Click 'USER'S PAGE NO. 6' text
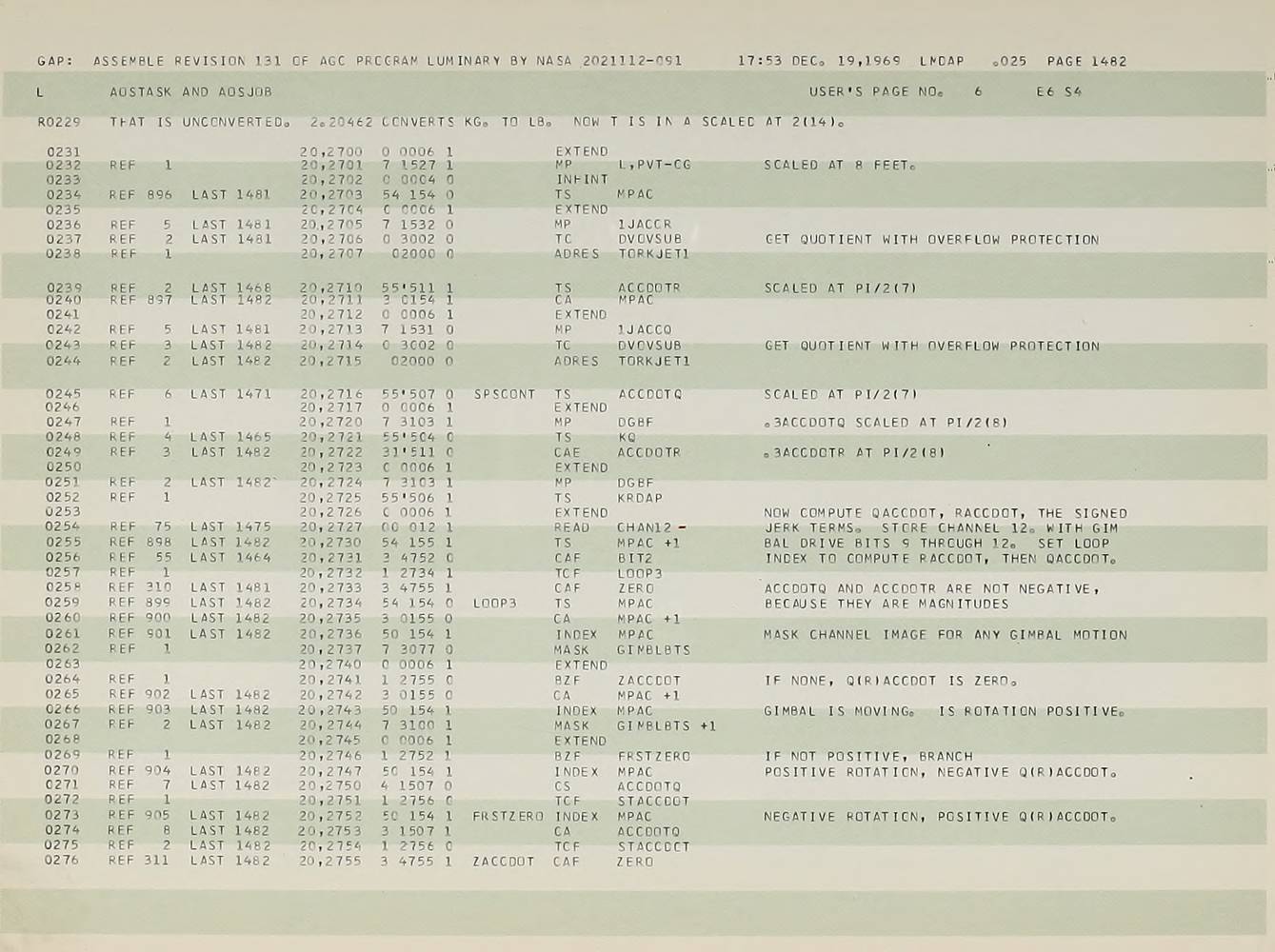Viewport: 1275px width, 952px height. (895, 92)
